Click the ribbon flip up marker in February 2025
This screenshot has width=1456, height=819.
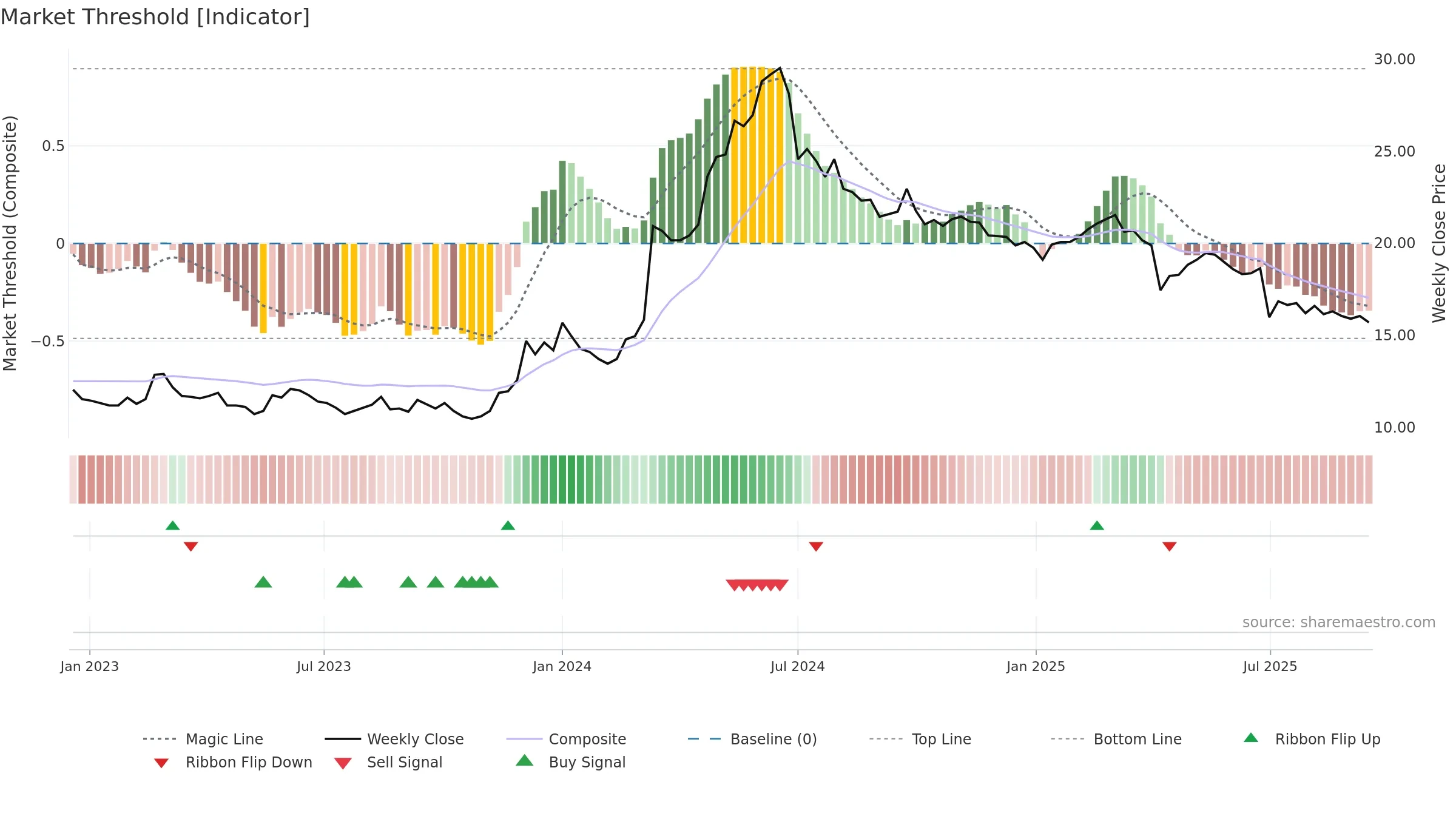coord(1097,525)
